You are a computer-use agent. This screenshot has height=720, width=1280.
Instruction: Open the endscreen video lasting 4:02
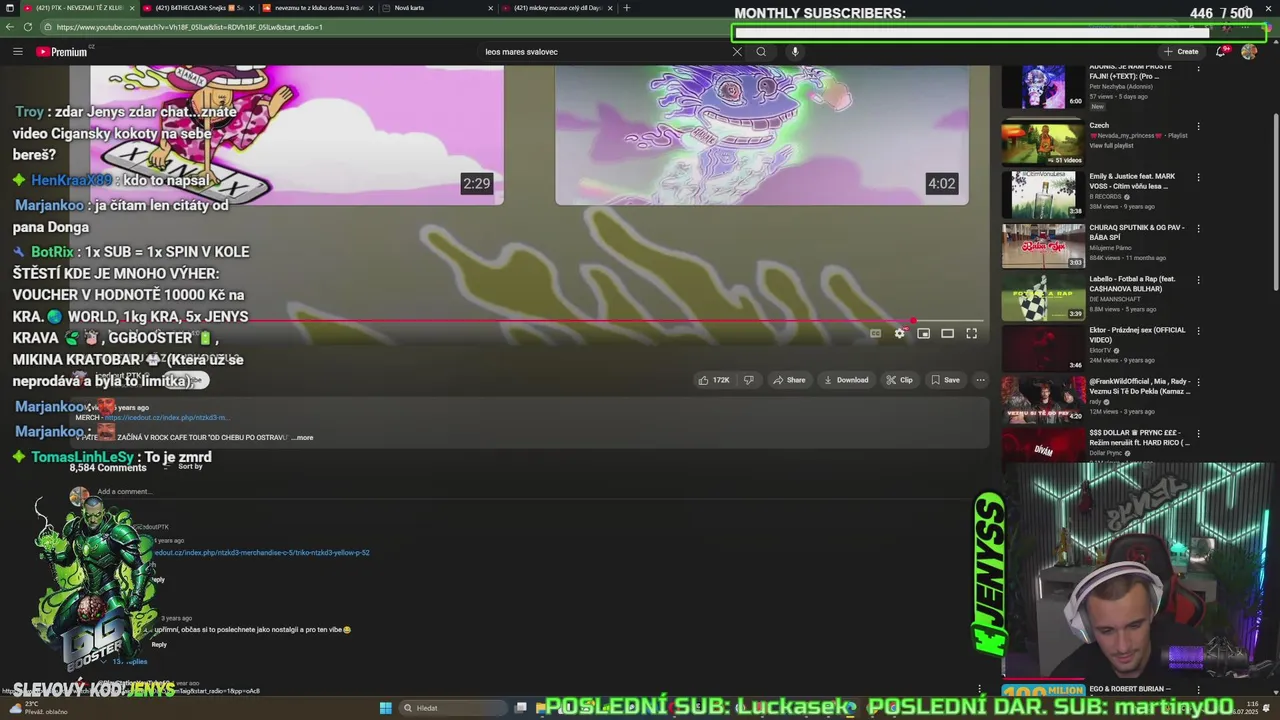click(762, 135)
